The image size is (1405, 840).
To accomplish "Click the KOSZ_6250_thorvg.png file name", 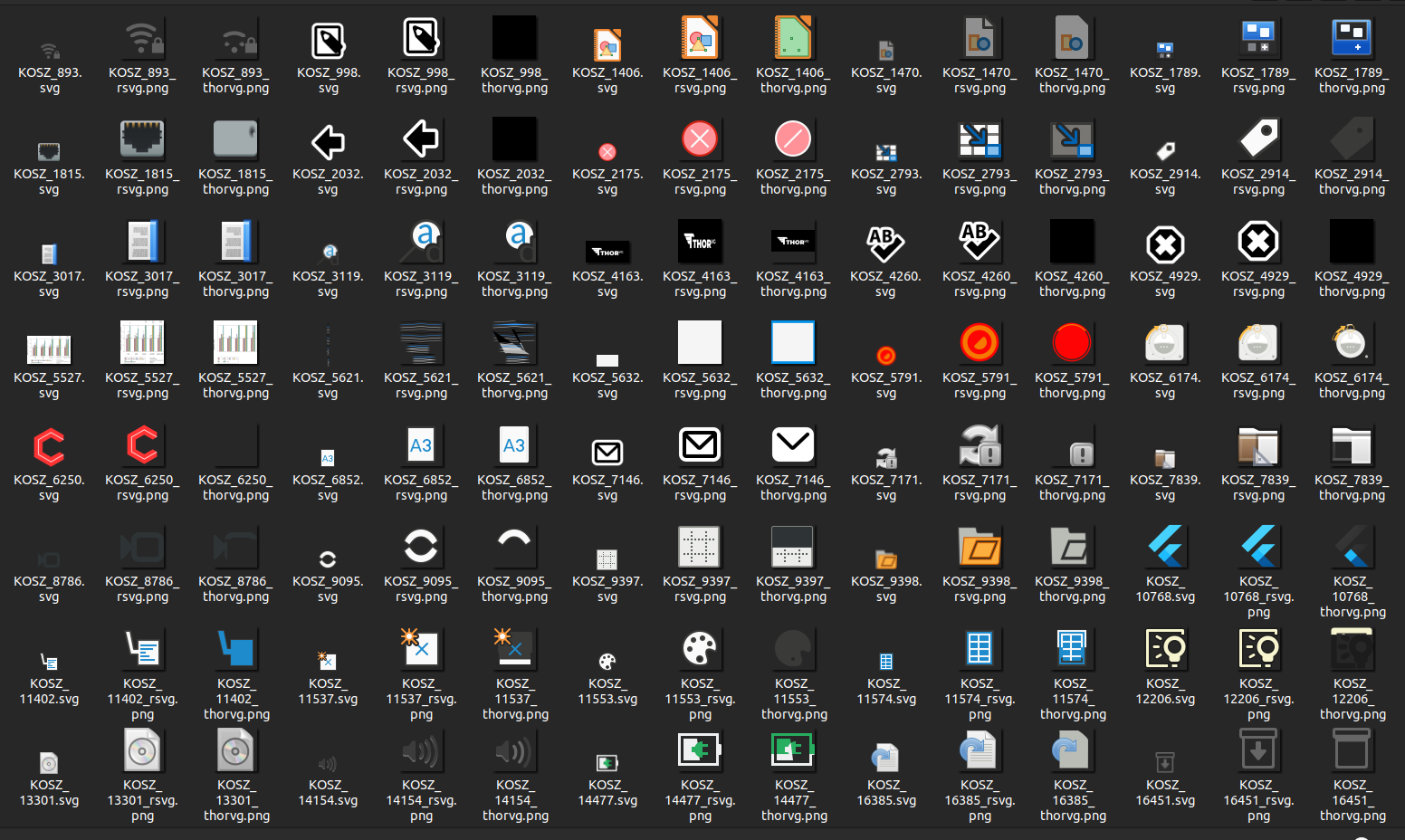I will (x=235, y=487).
